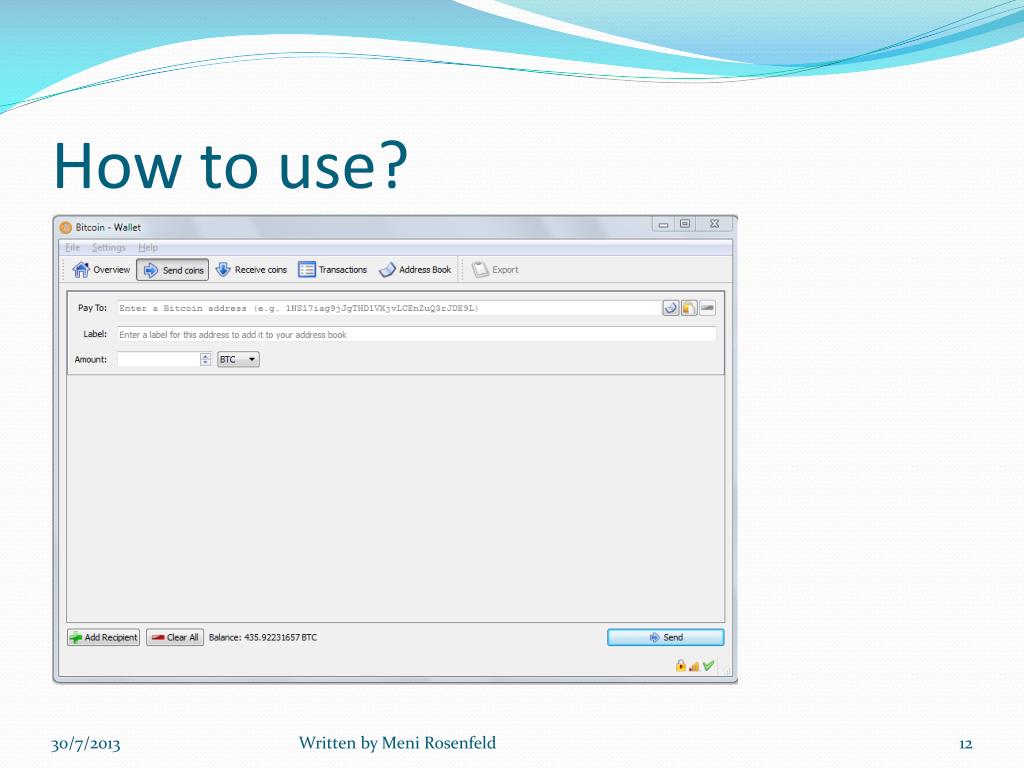Switch to Receive coins tab
Image resolution: width=1024 pixels, height=768 pixels.
[x=251, y=270]
